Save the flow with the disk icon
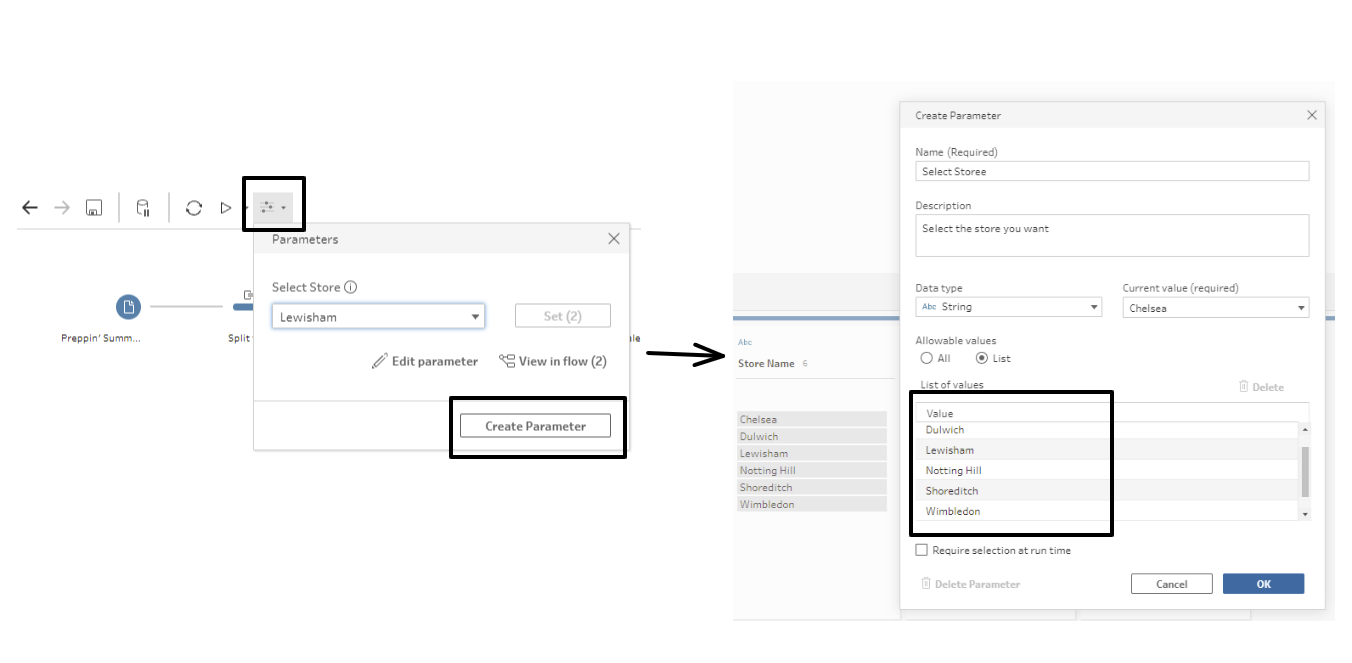Screen dimensions: 1352x663 point(94,208)
